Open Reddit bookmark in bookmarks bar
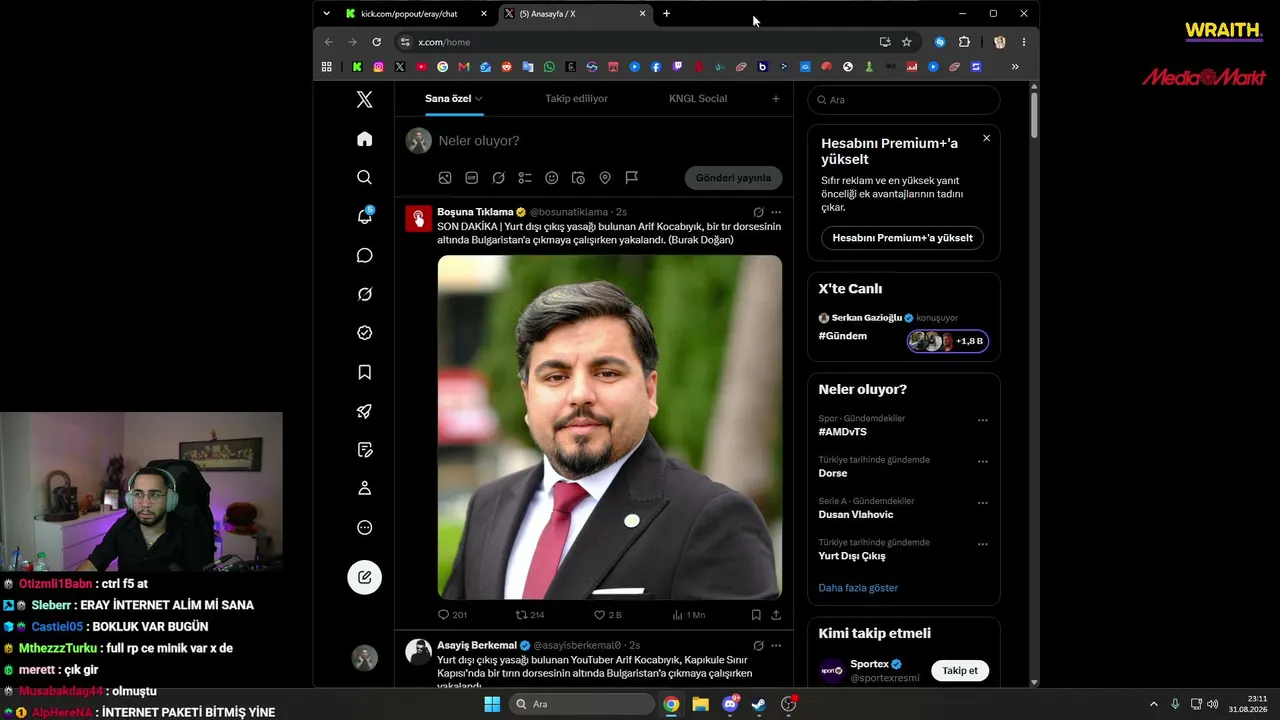 click(506, 67)
